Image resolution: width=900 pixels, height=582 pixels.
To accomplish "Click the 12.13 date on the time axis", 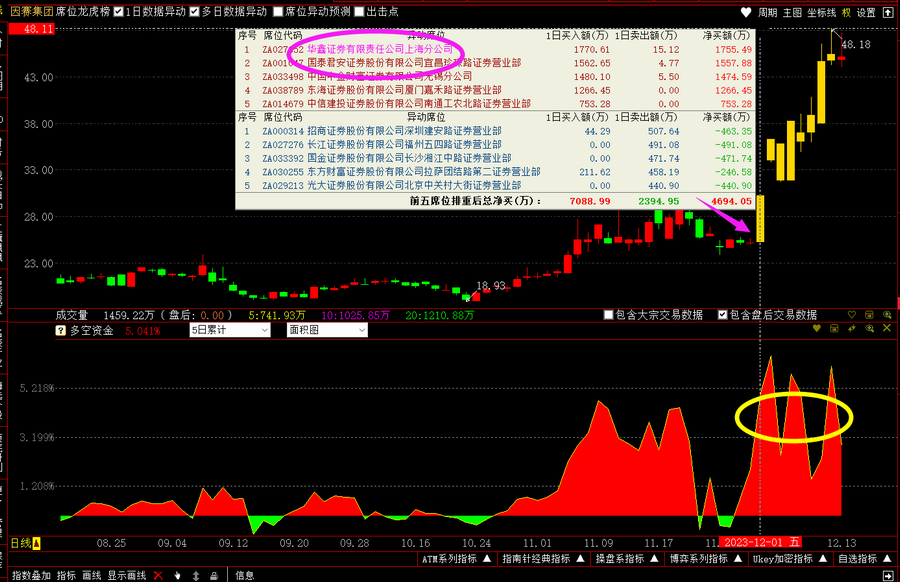I will [841, 543].
